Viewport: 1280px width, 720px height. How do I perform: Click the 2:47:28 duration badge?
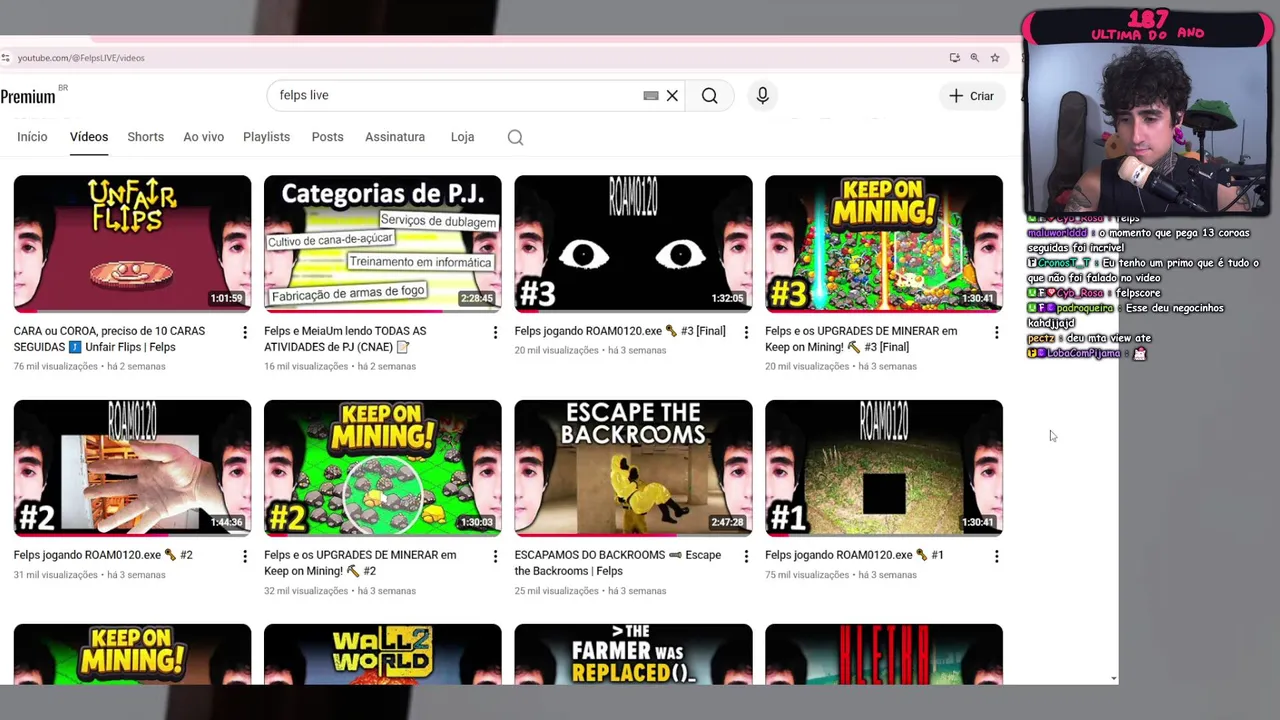[x=727, y=522]
